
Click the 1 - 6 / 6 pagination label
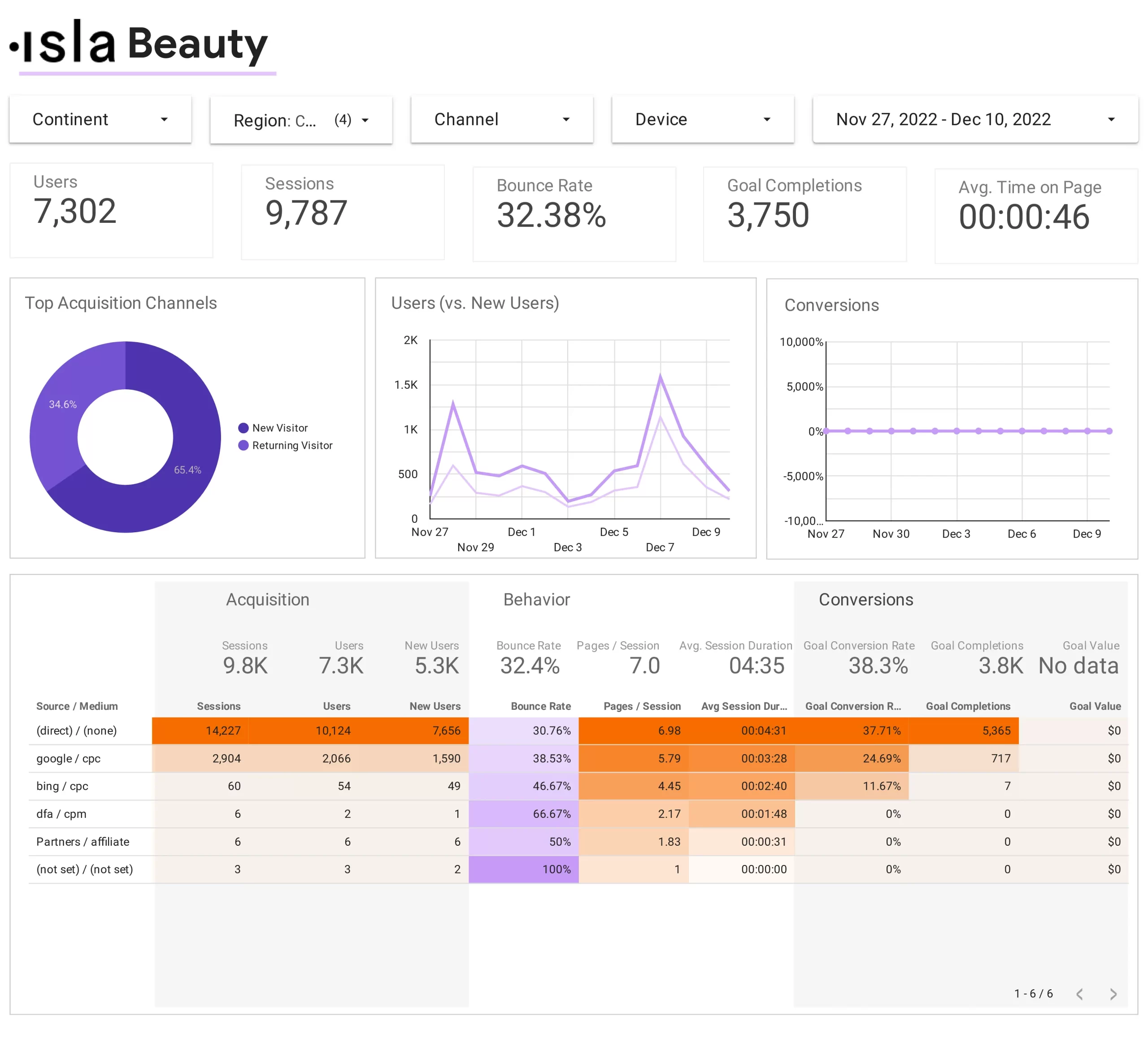[x=1033, y=994]
